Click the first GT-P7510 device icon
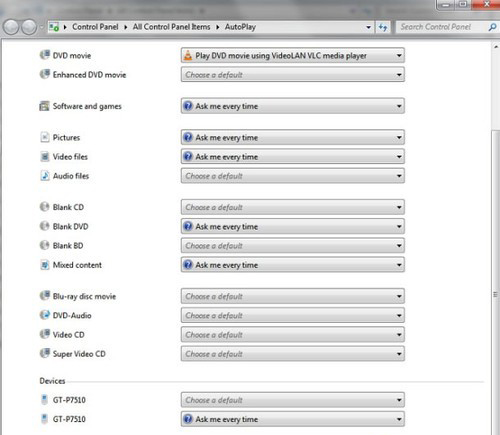Screen dimensions: 500x435 (x=44, y=399)
